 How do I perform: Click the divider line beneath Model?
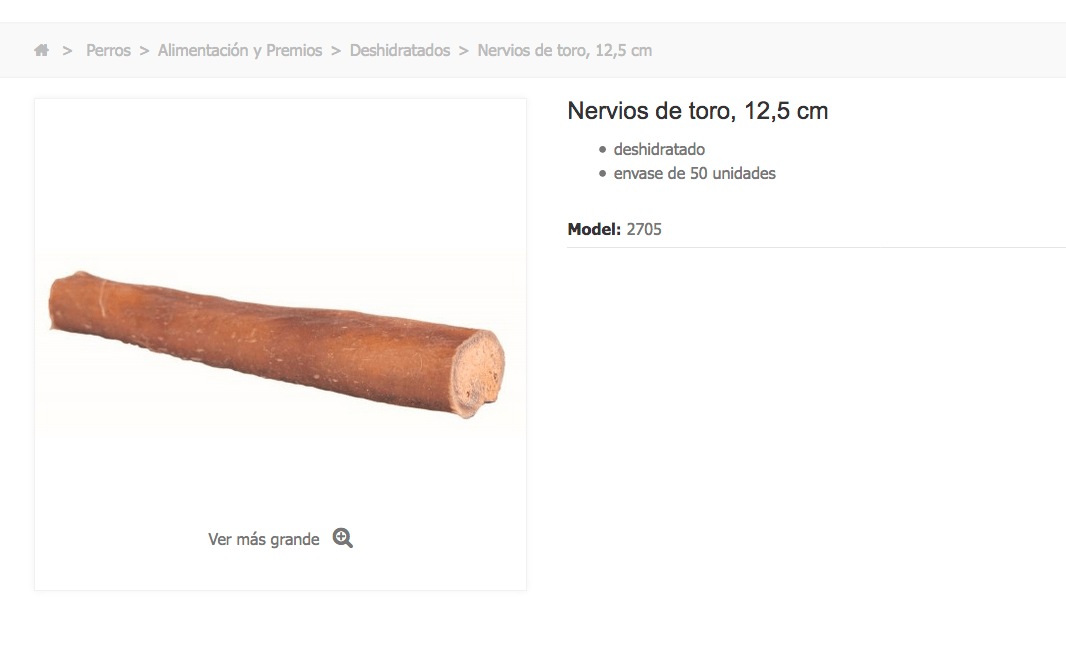pyautogui.click(x=816, y=247)
